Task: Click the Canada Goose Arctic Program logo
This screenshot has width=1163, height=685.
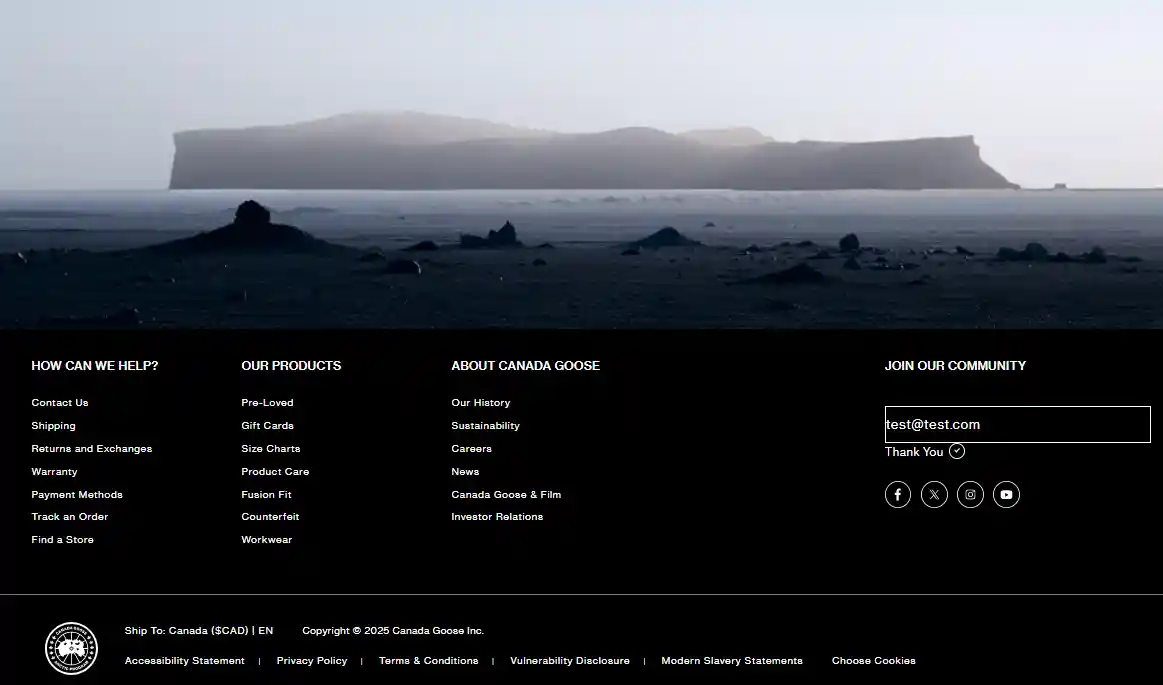Action: [x=71, y=648]
